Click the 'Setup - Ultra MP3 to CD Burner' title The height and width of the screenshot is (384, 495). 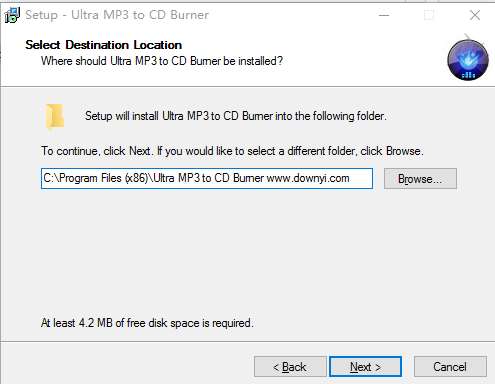click(x=117, y=15)
